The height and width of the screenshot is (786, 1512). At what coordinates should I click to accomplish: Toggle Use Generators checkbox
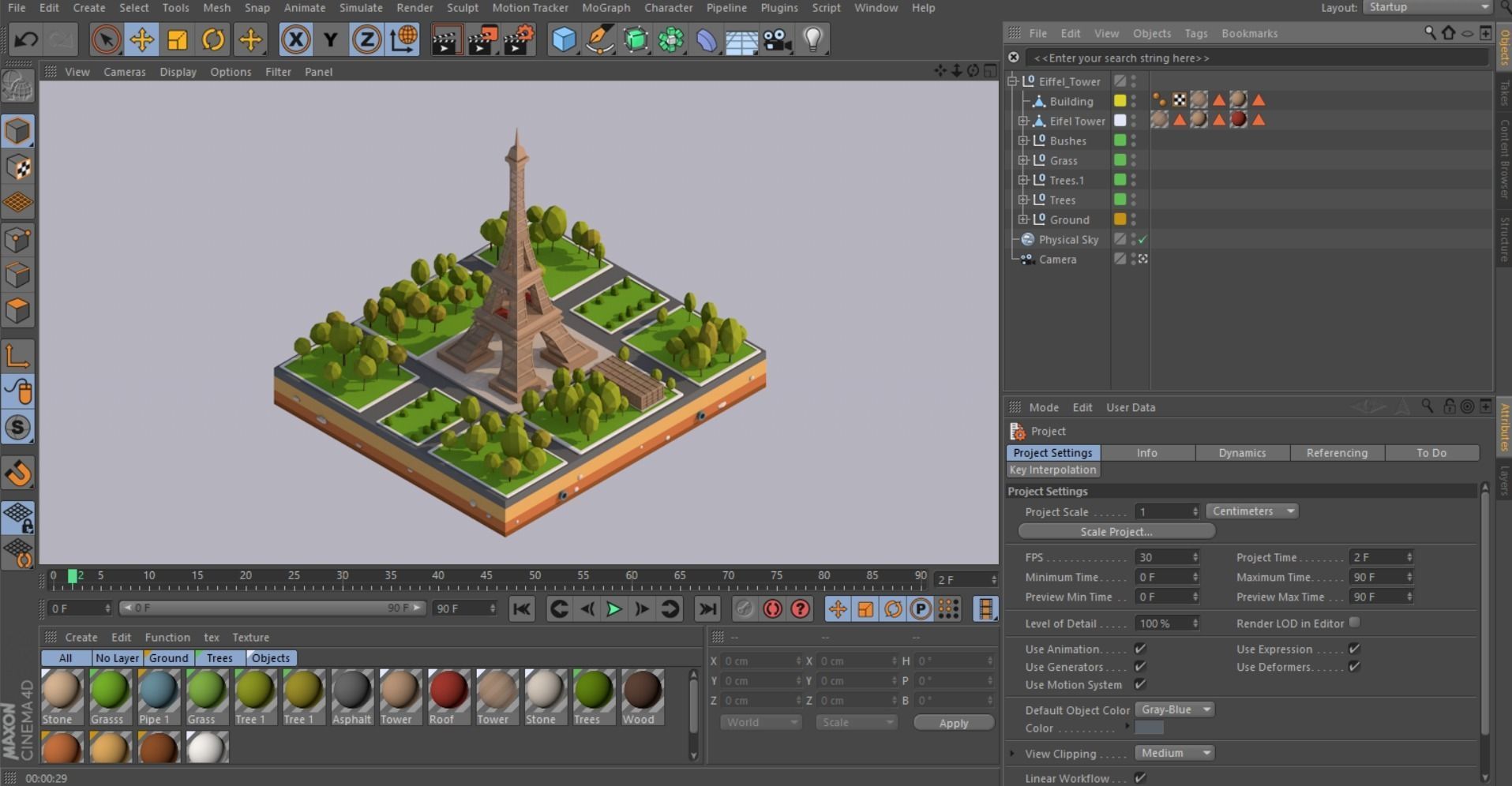pyautogui.click(x=1140, y=666)
